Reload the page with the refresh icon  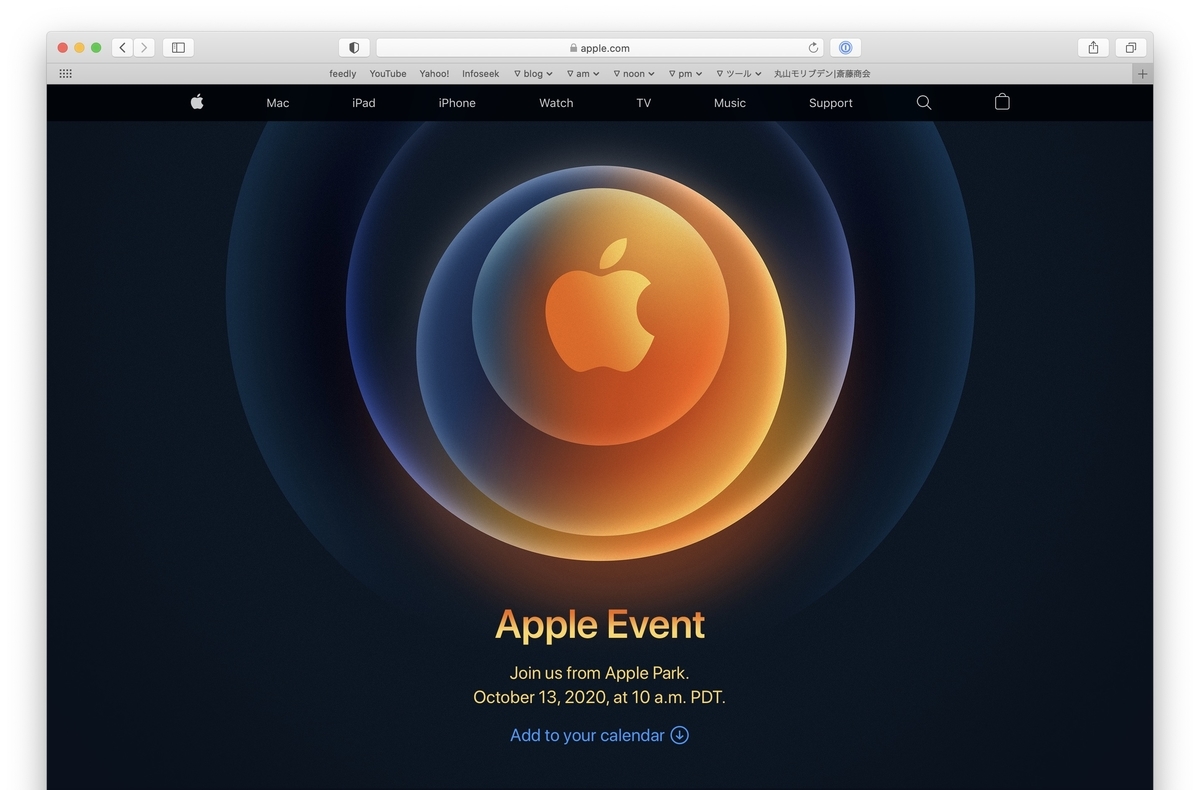click(814, 47)
